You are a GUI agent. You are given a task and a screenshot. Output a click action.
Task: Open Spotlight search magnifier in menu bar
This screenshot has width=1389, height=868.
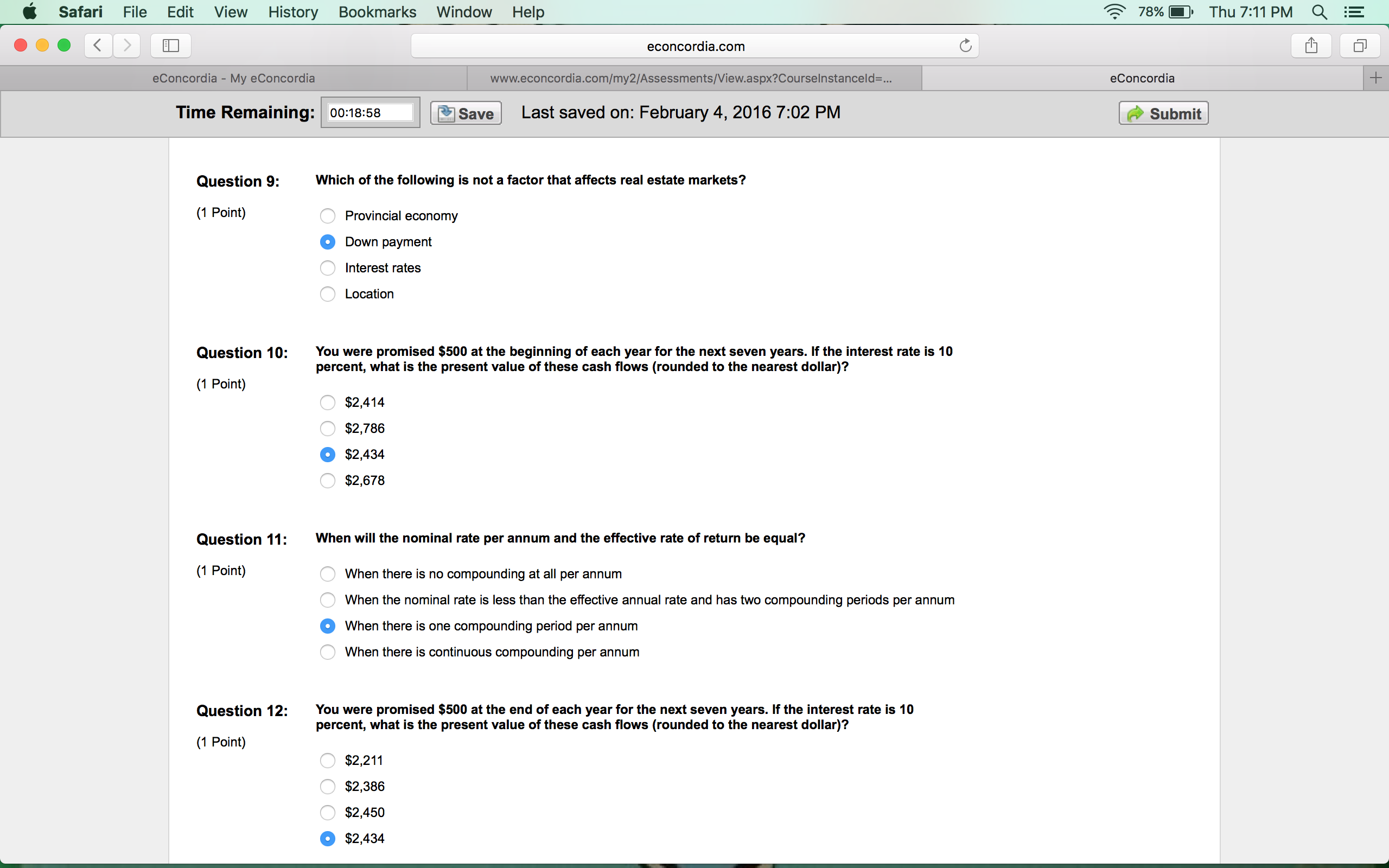pos(1319,12)
